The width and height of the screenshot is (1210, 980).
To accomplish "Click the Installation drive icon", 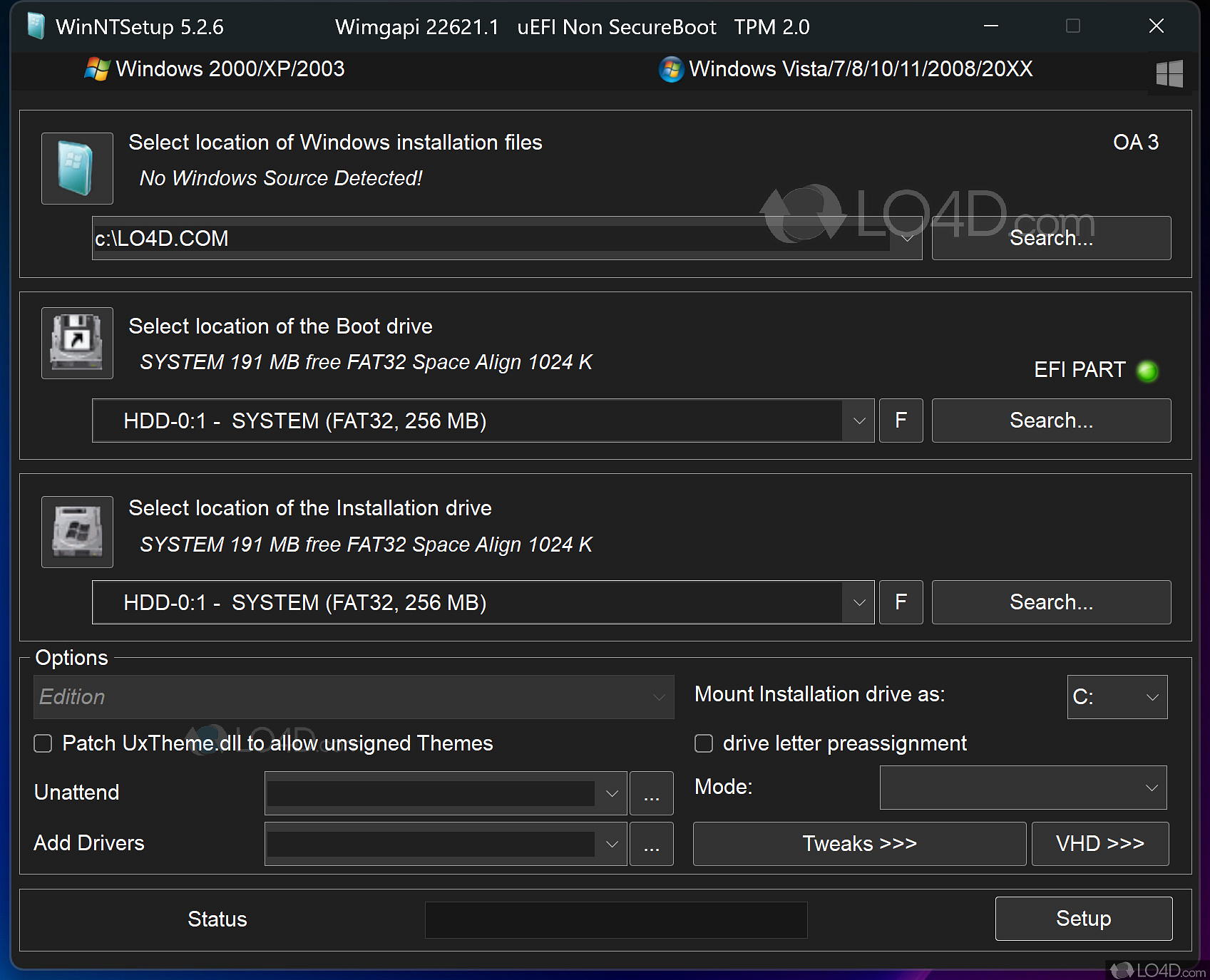I will pyautogui.click(x=77, y=532).
